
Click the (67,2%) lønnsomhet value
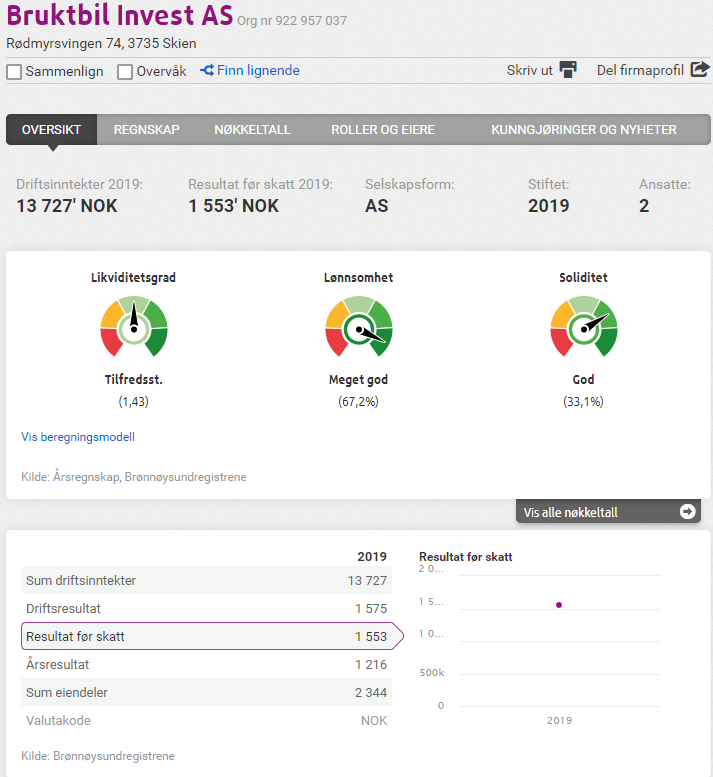pos(358,401)
